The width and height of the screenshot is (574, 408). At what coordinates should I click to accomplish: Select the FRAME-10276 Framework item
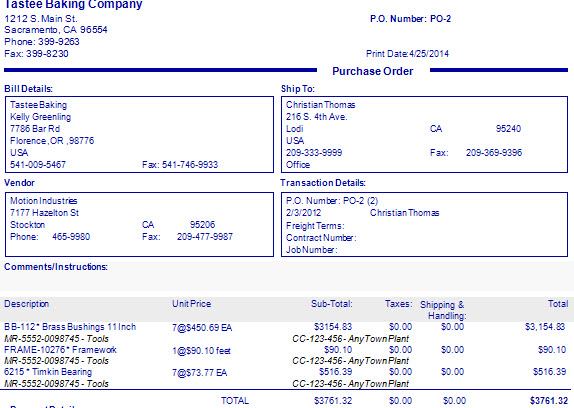coord(60,350)
